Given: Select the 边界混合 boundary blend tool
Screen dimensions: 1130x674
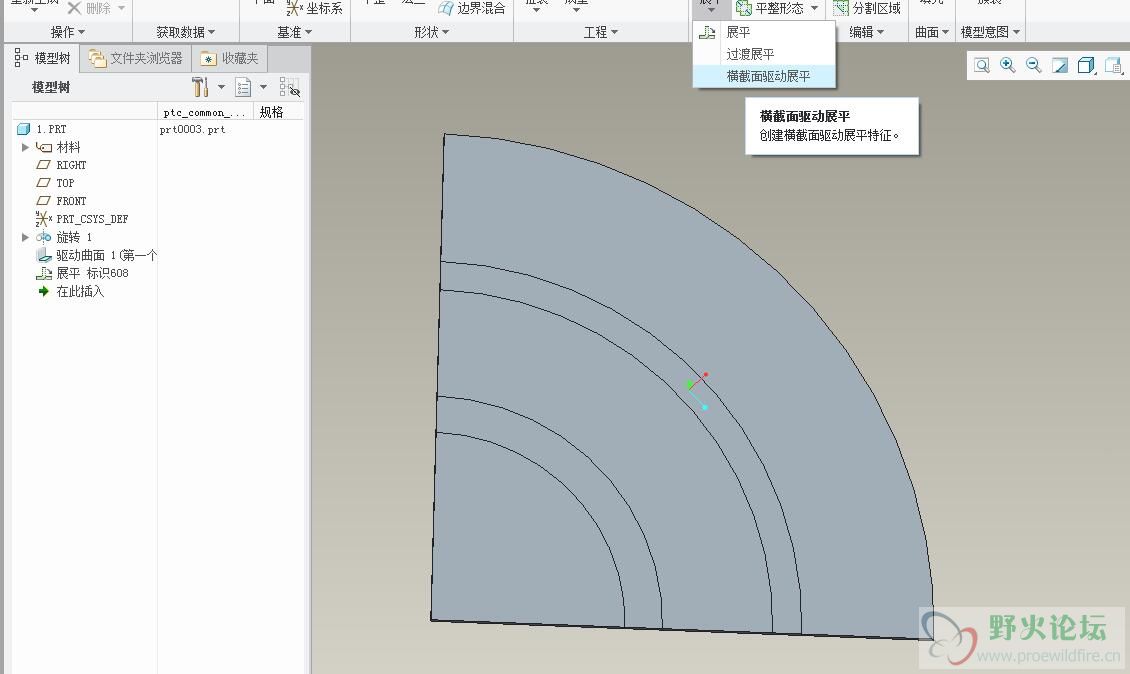Looking at the screenshot, I should (472, 8).
